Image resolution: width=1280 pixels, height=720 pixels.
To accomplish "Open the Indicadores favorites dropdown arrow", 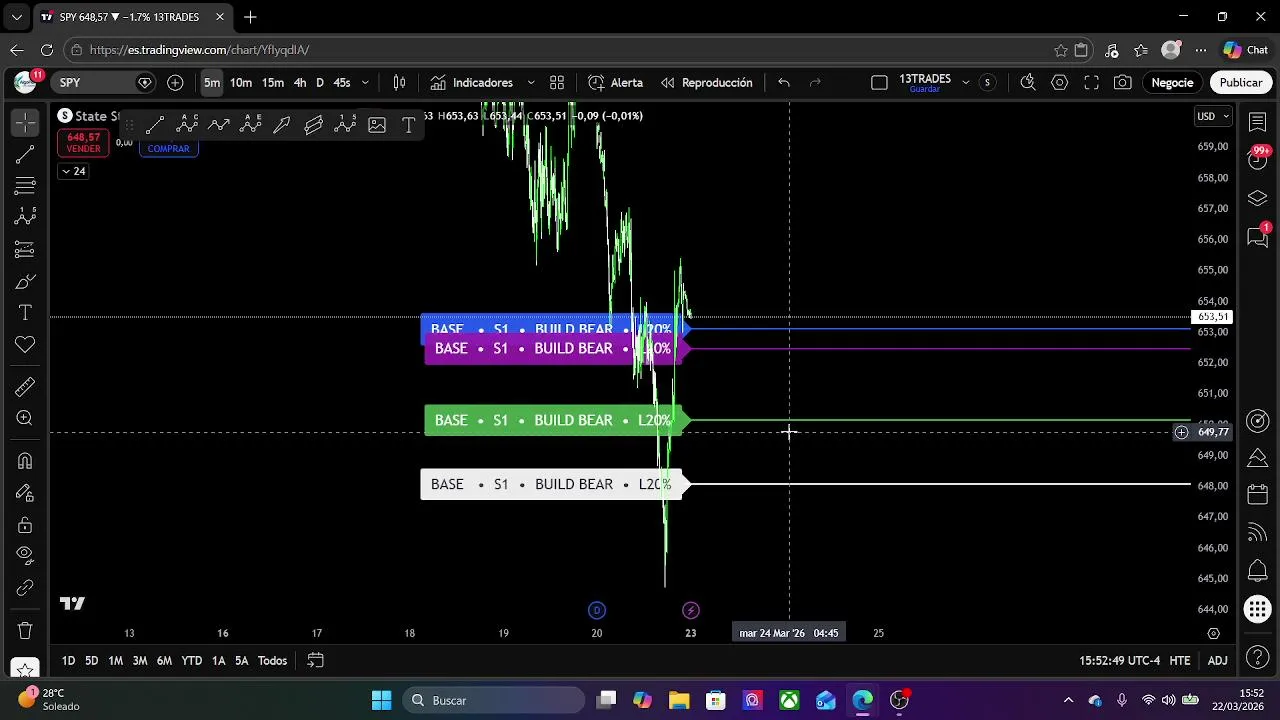I will [x=531, y=83].
